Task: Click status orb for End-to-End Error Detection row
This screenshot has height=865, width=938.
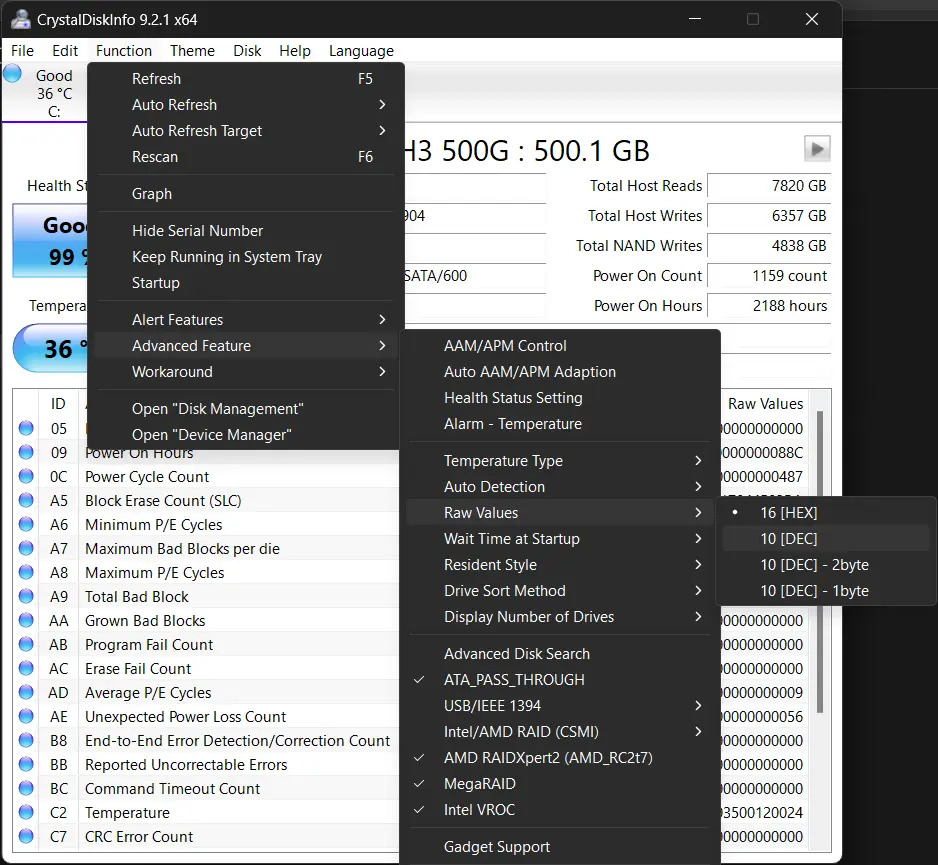Action: [26, 741]
